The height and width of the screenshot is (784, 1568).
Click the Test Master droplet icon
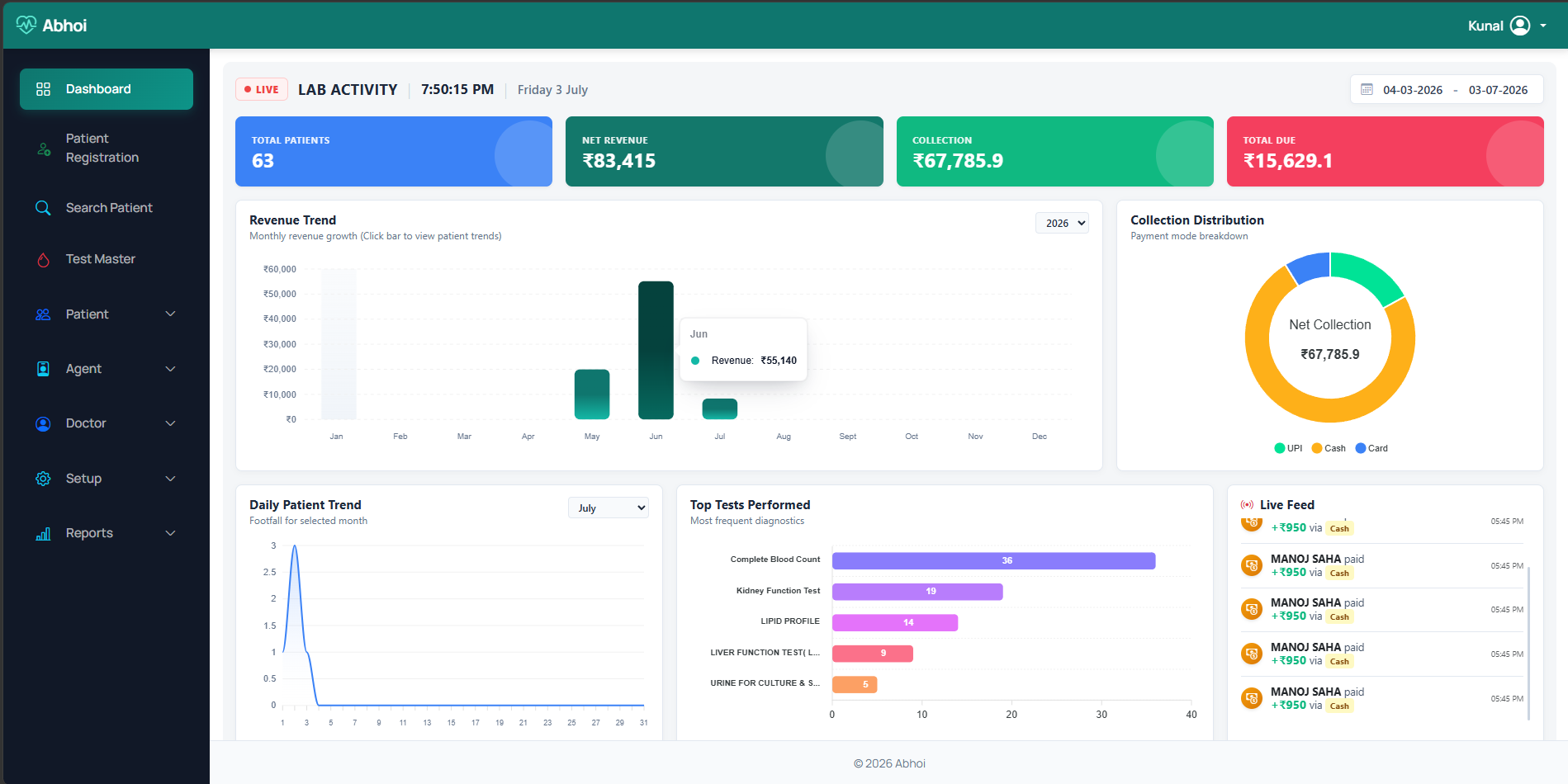tap(44, 259)
